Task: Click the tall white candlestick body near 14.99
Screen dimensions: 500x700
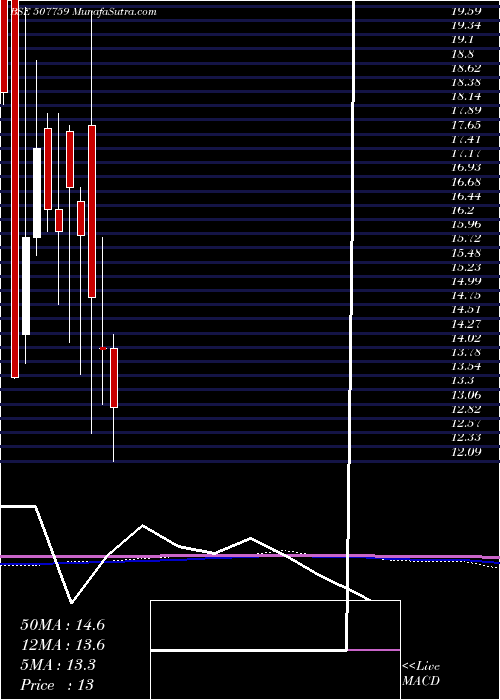Action: [26, 286]
